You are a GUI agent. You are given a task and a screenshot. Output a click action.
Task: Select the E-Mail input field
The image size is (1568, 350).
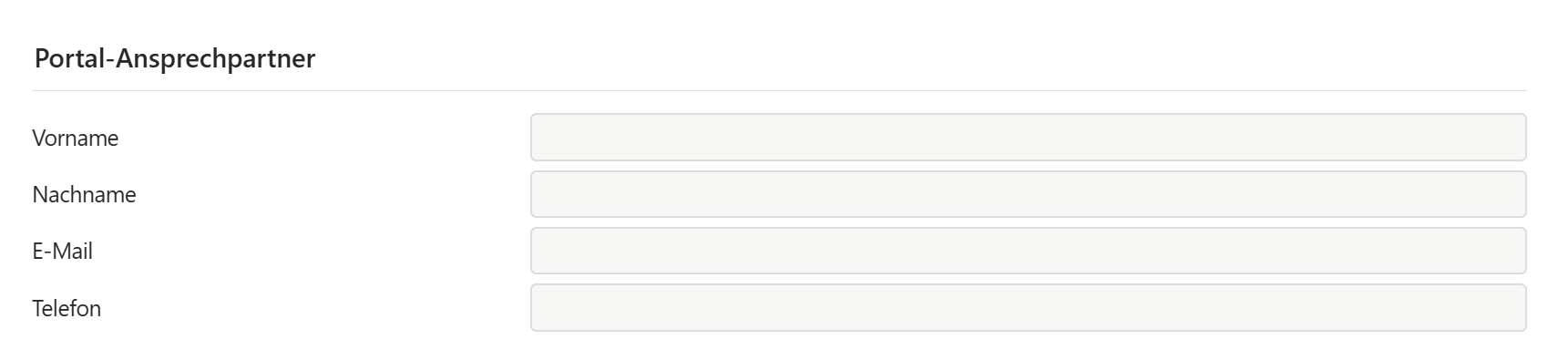pos(1028,251)
